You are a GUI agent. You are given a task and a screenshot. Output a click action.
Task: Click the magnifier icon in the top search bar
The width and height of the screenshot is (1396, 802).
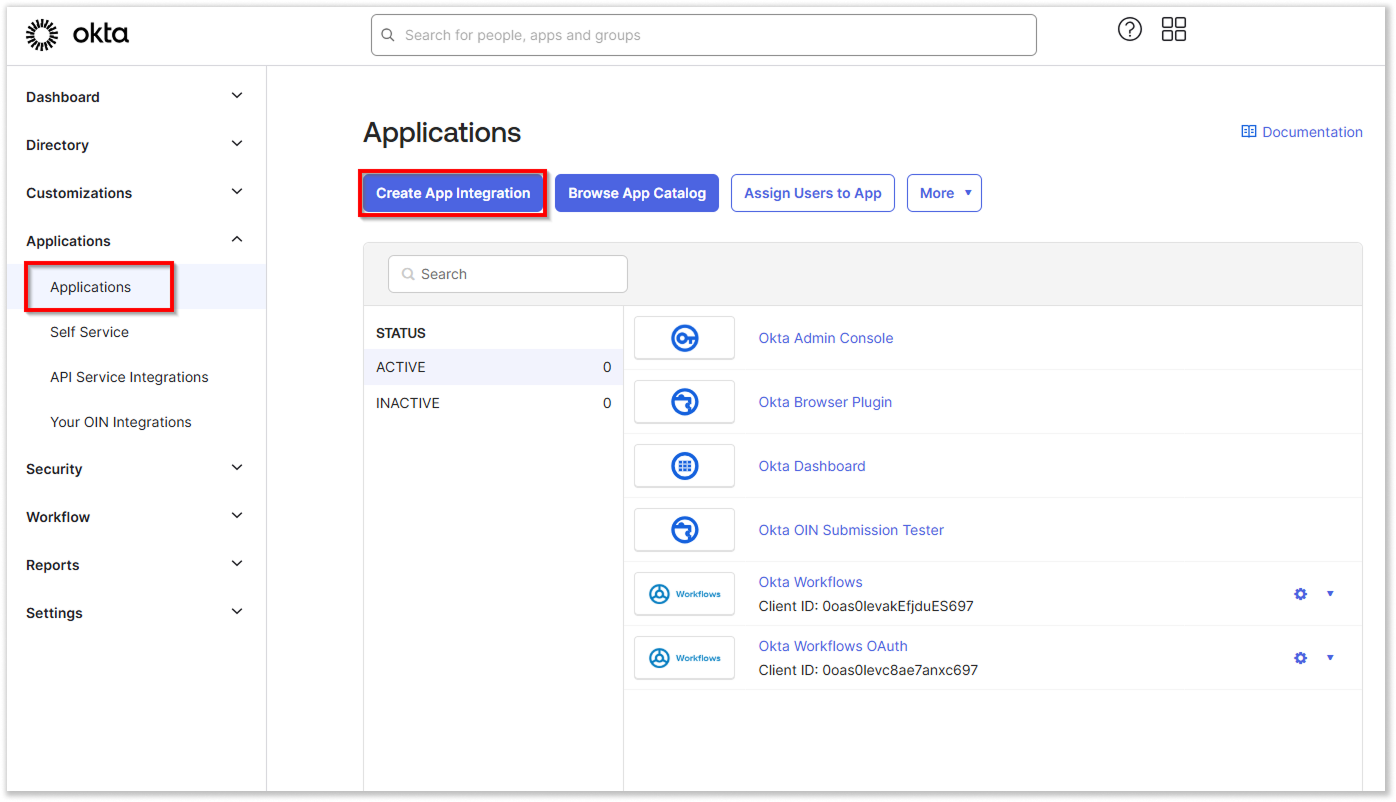[388, 35]
